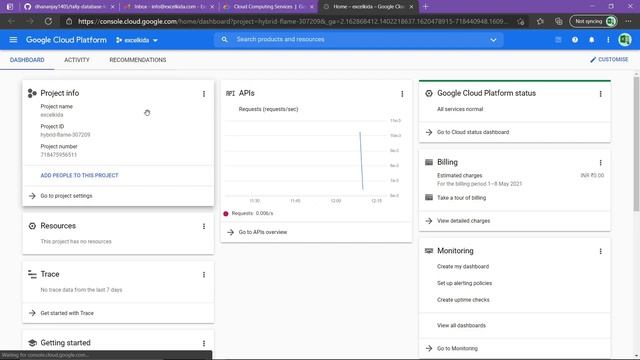Open the Resources card options menu
The height and width of the screenshot is (360, 640).
tap(204, 226)
